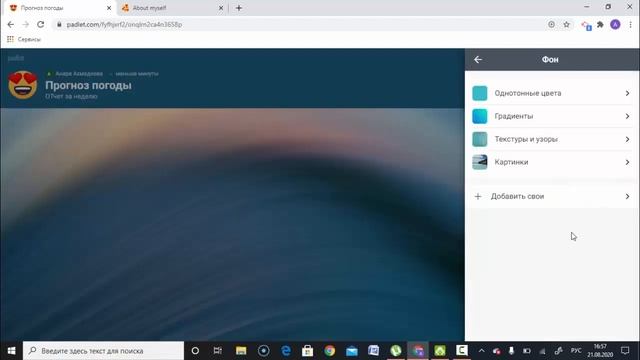The height and width of the screenshot is (360, 640).
Task: Open Cortana circle icon
Action: 195,351
